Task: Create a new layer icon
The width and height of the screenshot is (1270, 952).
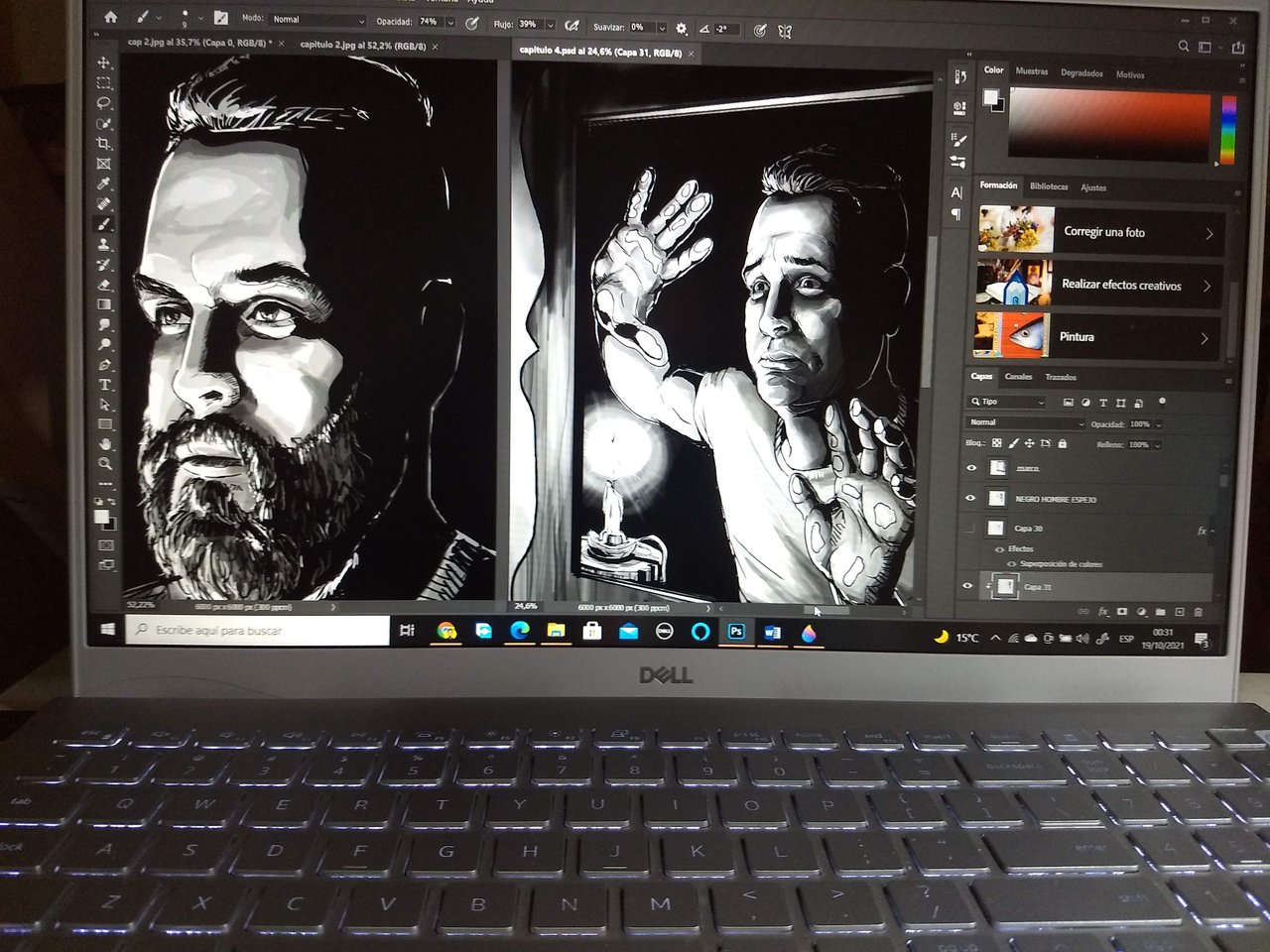Action: (x=1179, y=612)
